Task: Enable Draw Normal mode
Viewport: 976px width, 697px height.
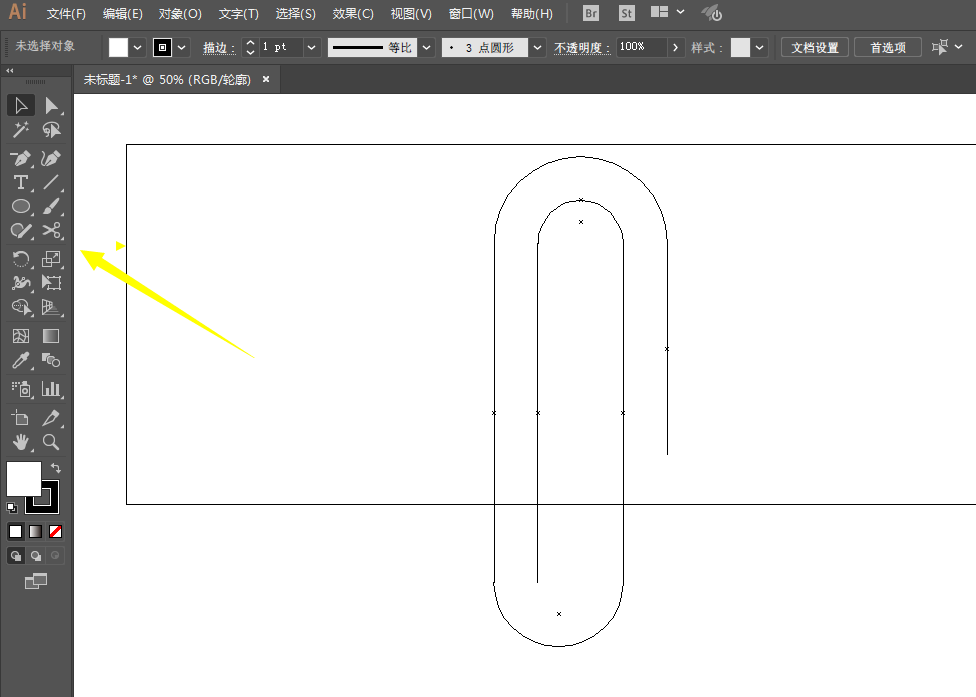Action: tap(16, 556)
